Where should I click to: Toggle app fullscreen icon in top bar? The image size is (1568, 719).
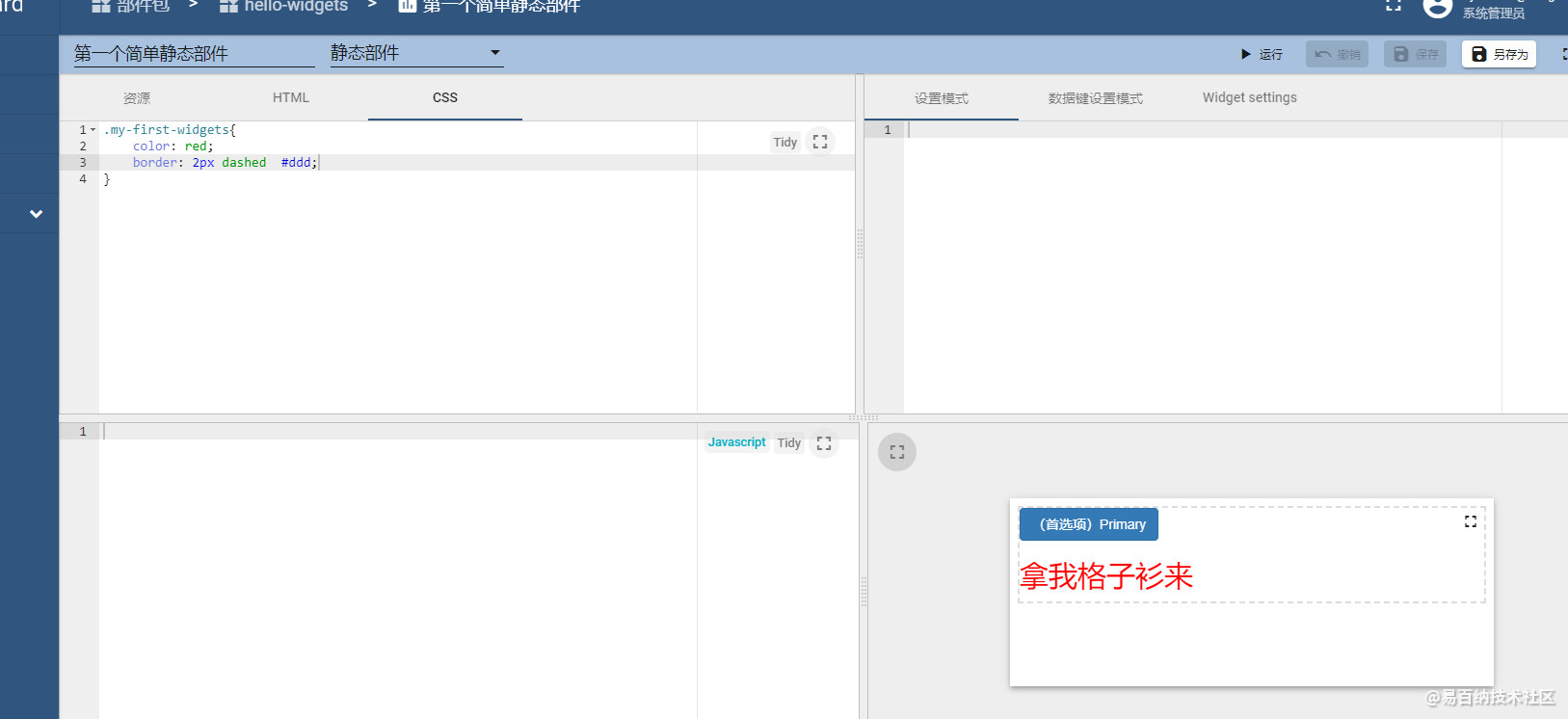1394,6
